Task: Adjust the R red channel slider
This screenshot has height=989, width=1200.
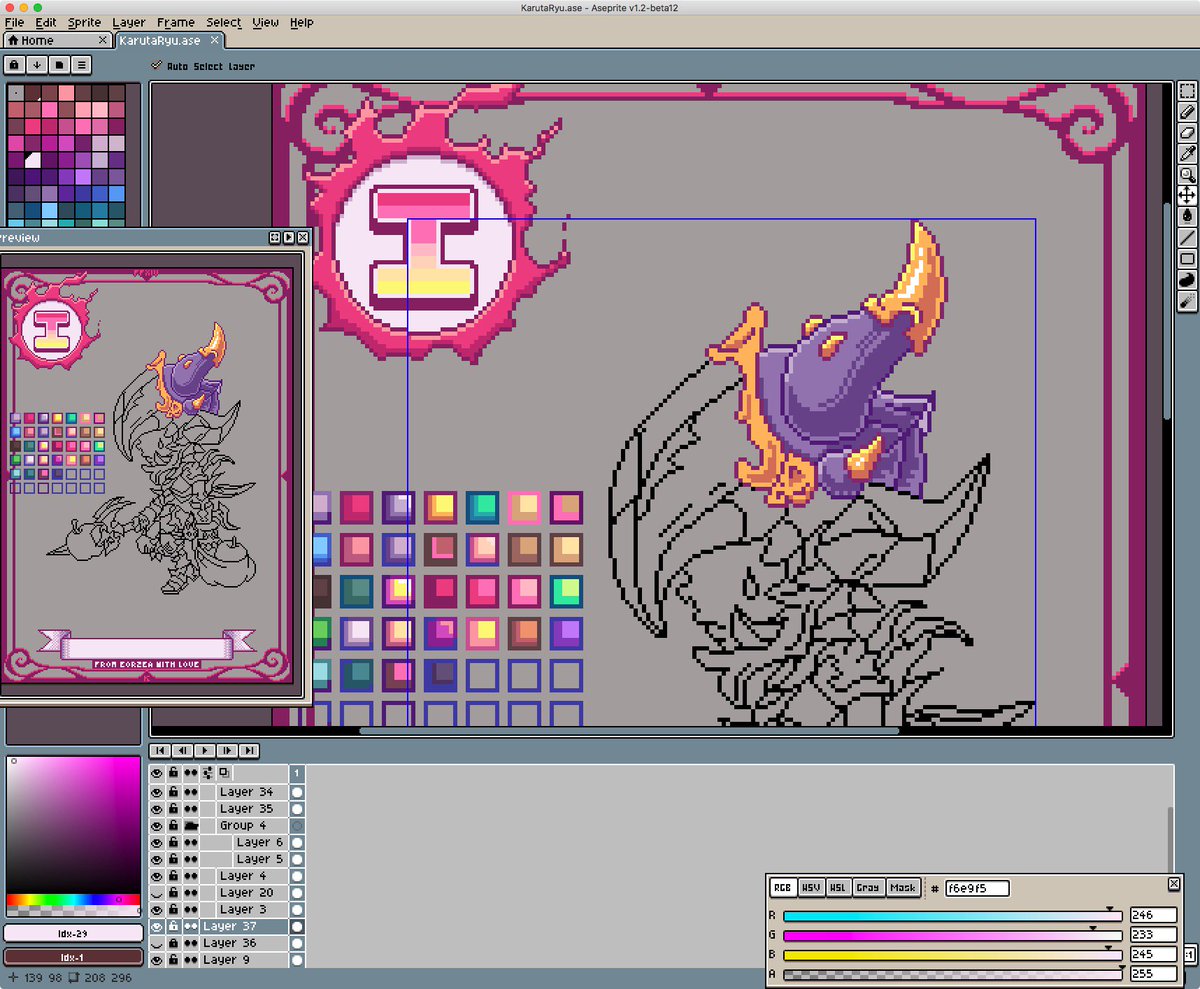Action: 953,915
